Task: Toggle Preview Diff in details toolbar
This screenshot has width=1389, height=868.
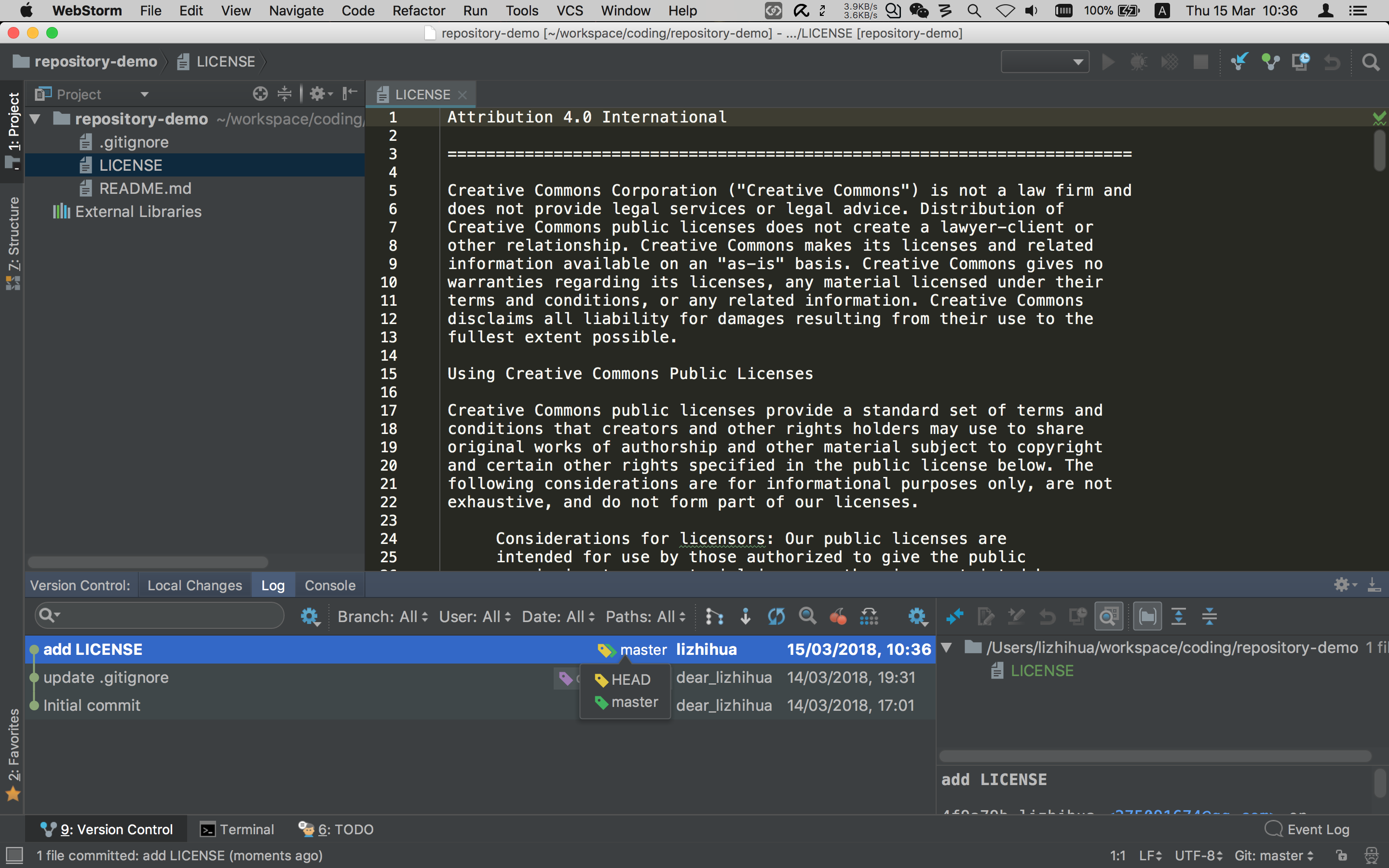Action: [x=1109, y=617]
